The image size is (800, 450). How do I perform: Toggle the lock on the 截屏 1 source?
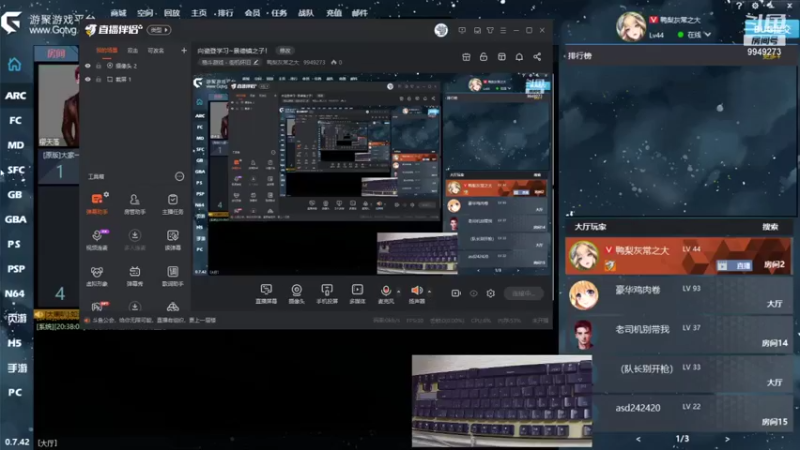[98, 80]
